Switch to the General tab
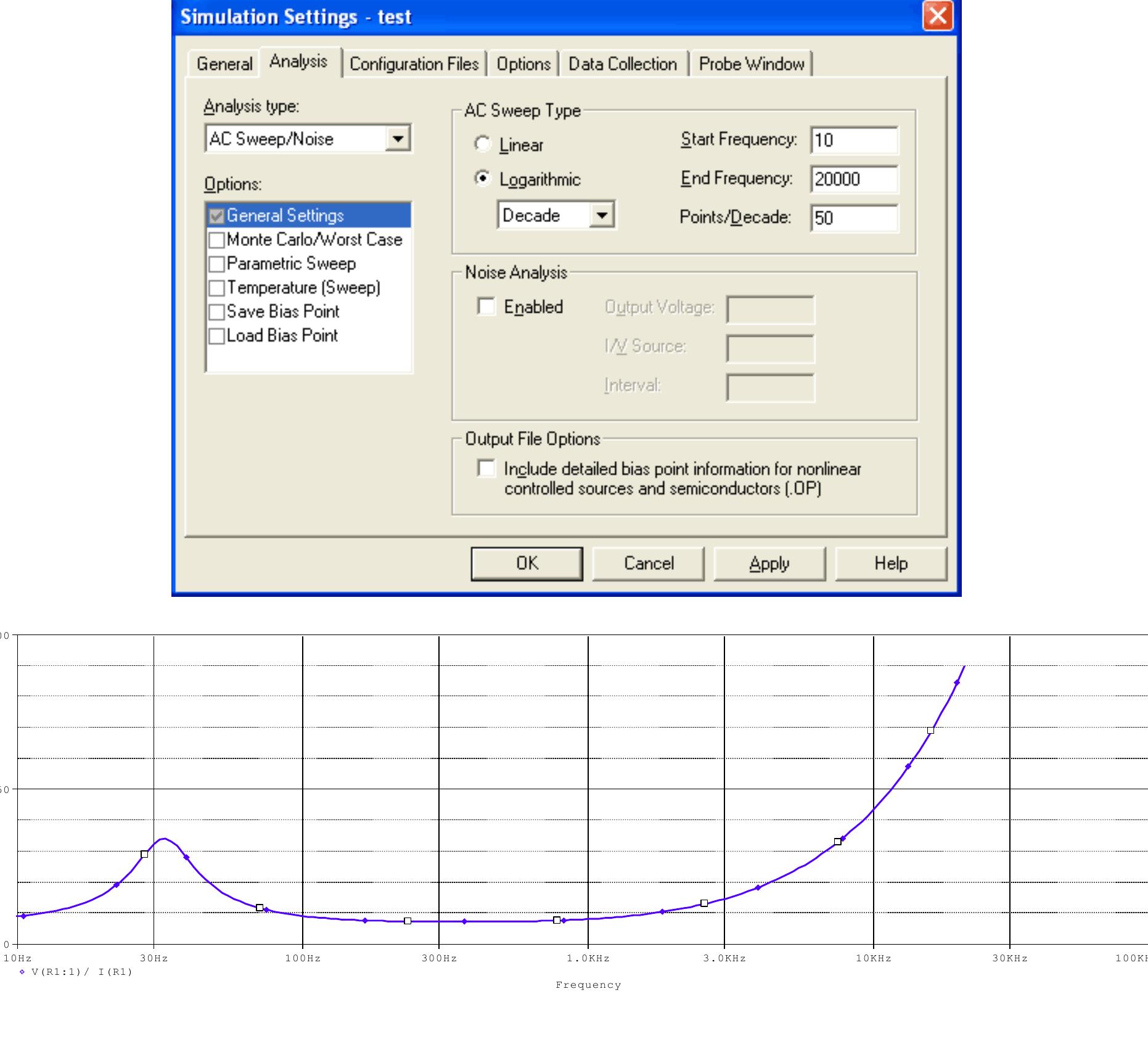 (x=224, y=64)
